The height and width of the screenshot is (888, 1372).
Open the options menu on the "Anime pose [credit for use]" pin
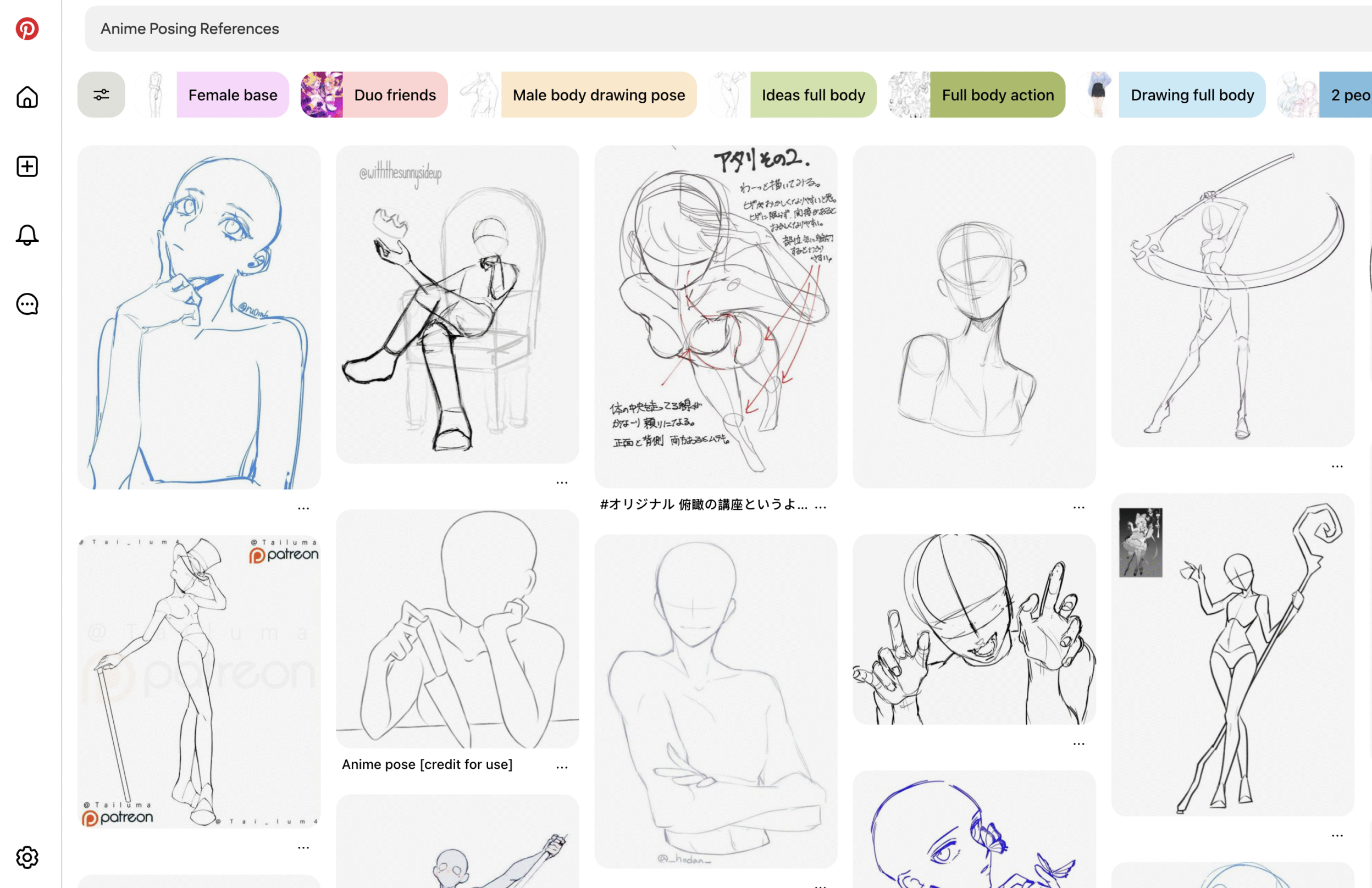point(562,766)
